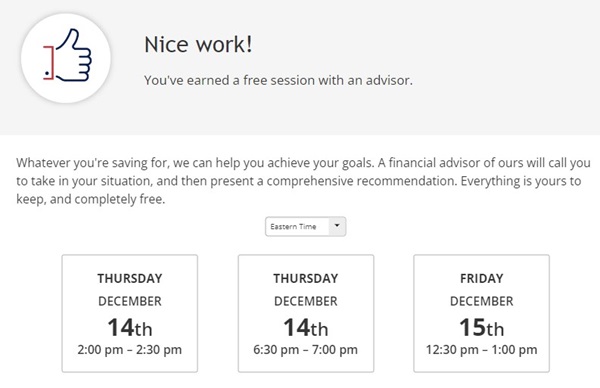Open the Eastern Time timezone dropdown
Image resolution: width=600 pixels, height=388 pixels.
305,227
